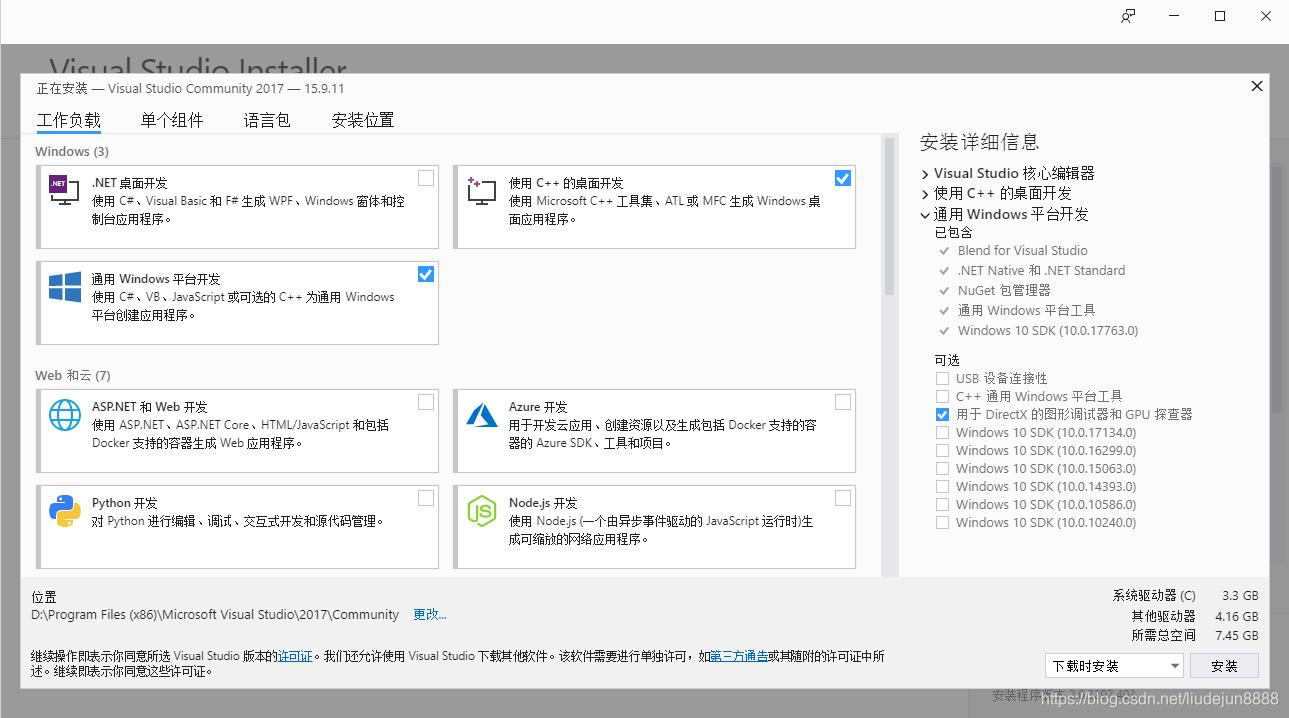Click the .NET desktop development icon

[x=64, y=189]
